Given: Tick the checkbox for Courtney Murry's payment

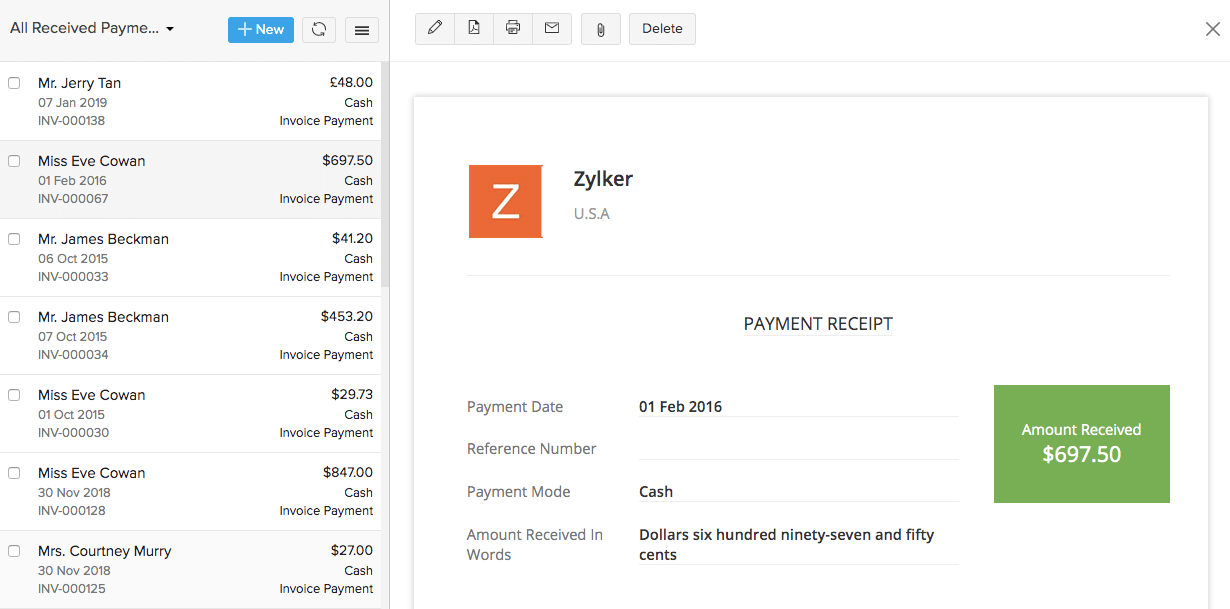Looking at the screenshot, I should coord(13,550).
